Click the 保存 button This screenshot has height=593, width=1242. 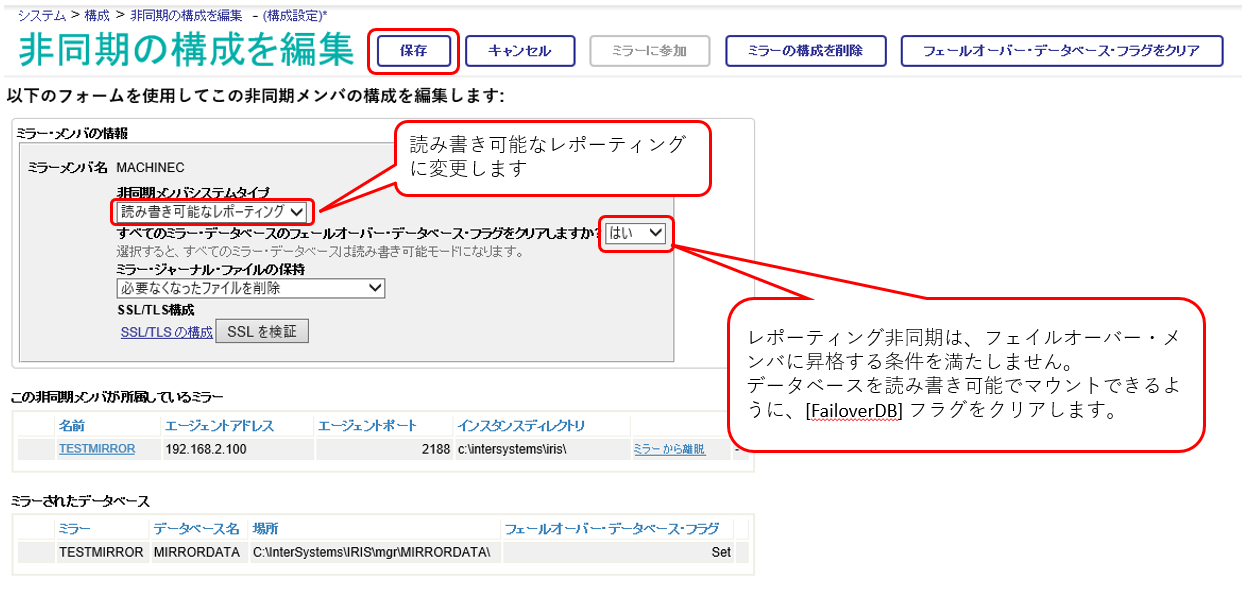413,51
